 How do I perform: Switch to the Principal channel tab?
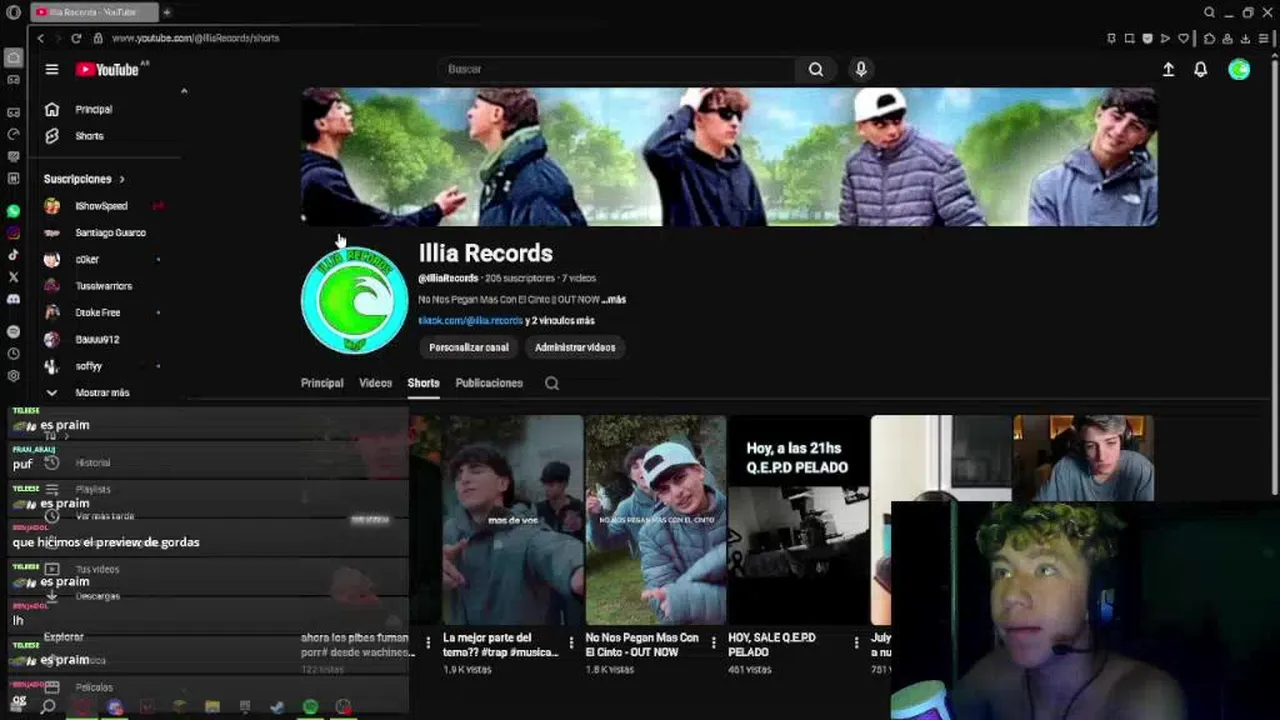point(322,383)
